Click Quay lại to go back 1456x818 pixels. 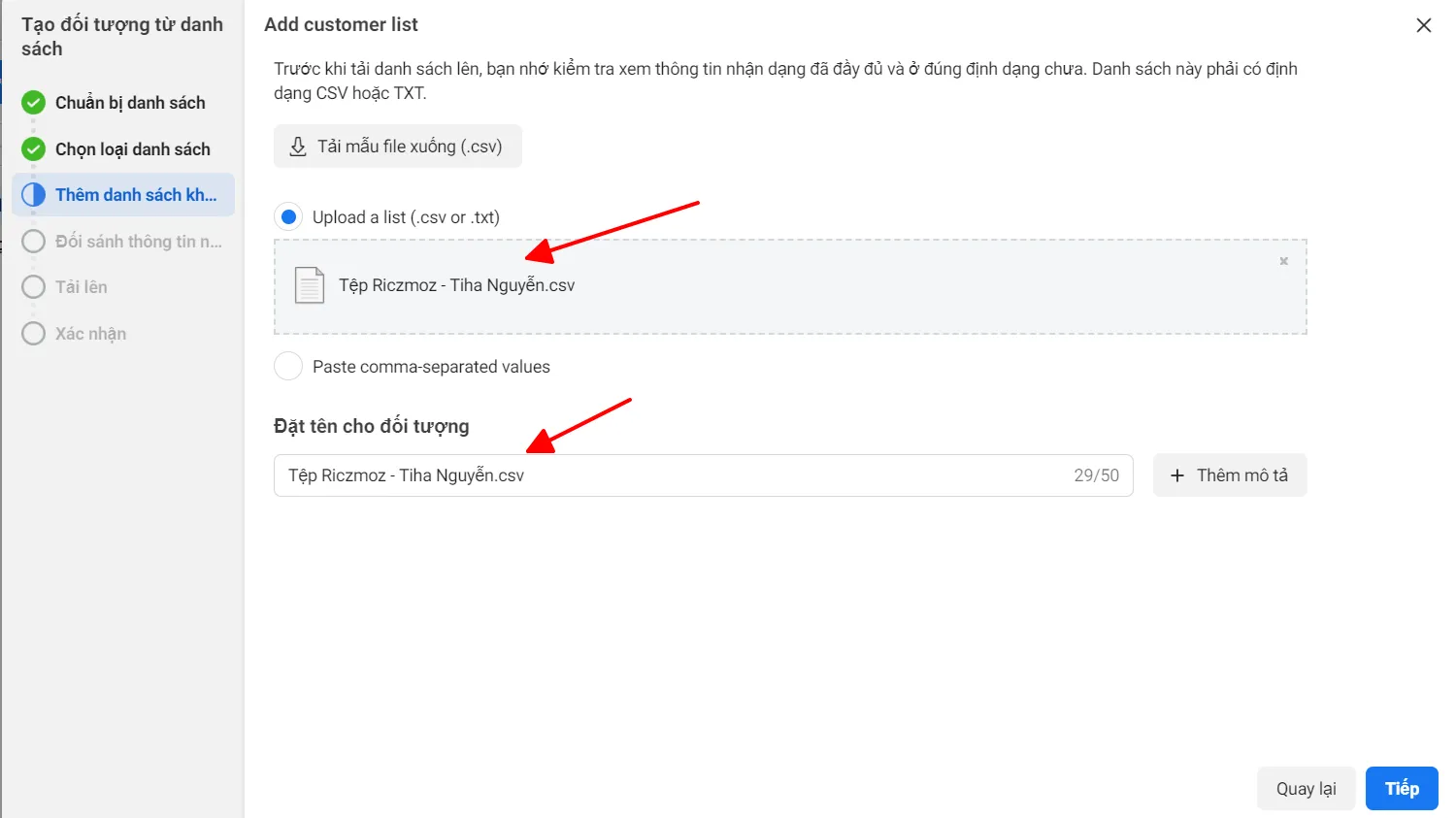pyautogui.click(x=1306, y=788)
